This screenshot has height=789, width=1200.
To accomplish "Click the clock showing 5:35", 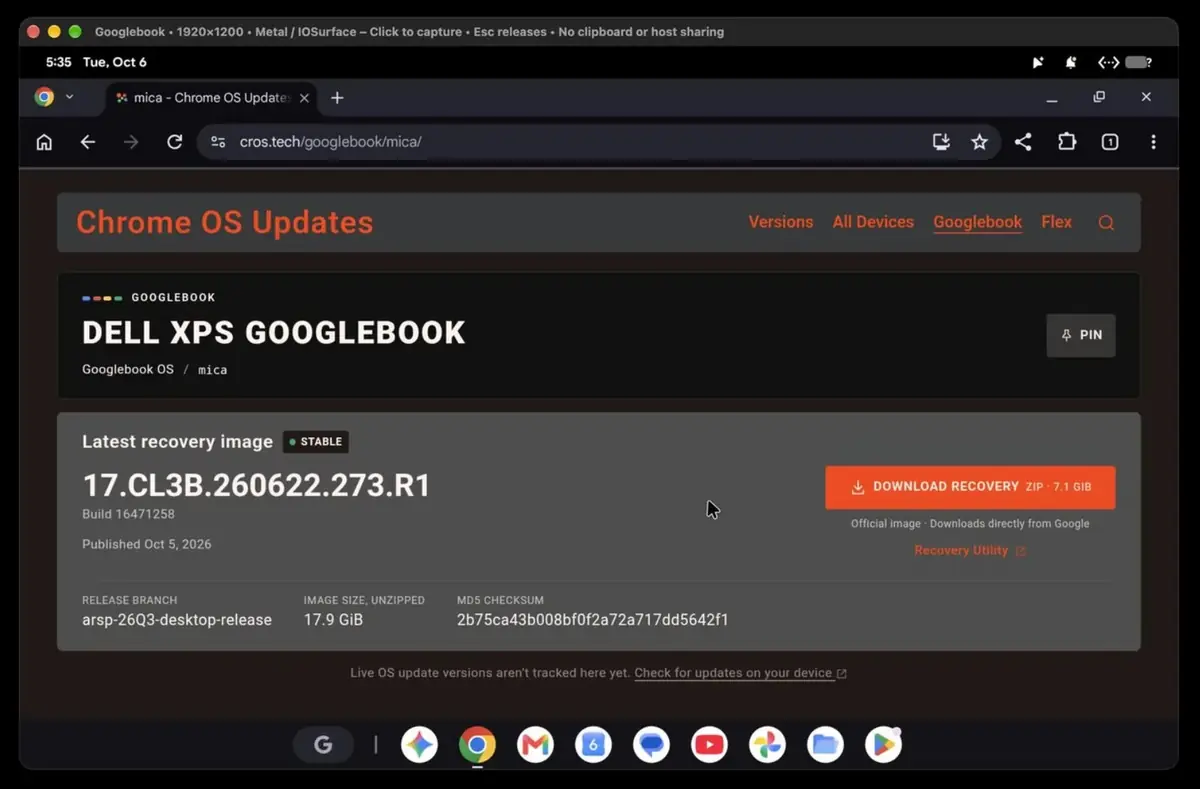I will (x=59, y=62).
